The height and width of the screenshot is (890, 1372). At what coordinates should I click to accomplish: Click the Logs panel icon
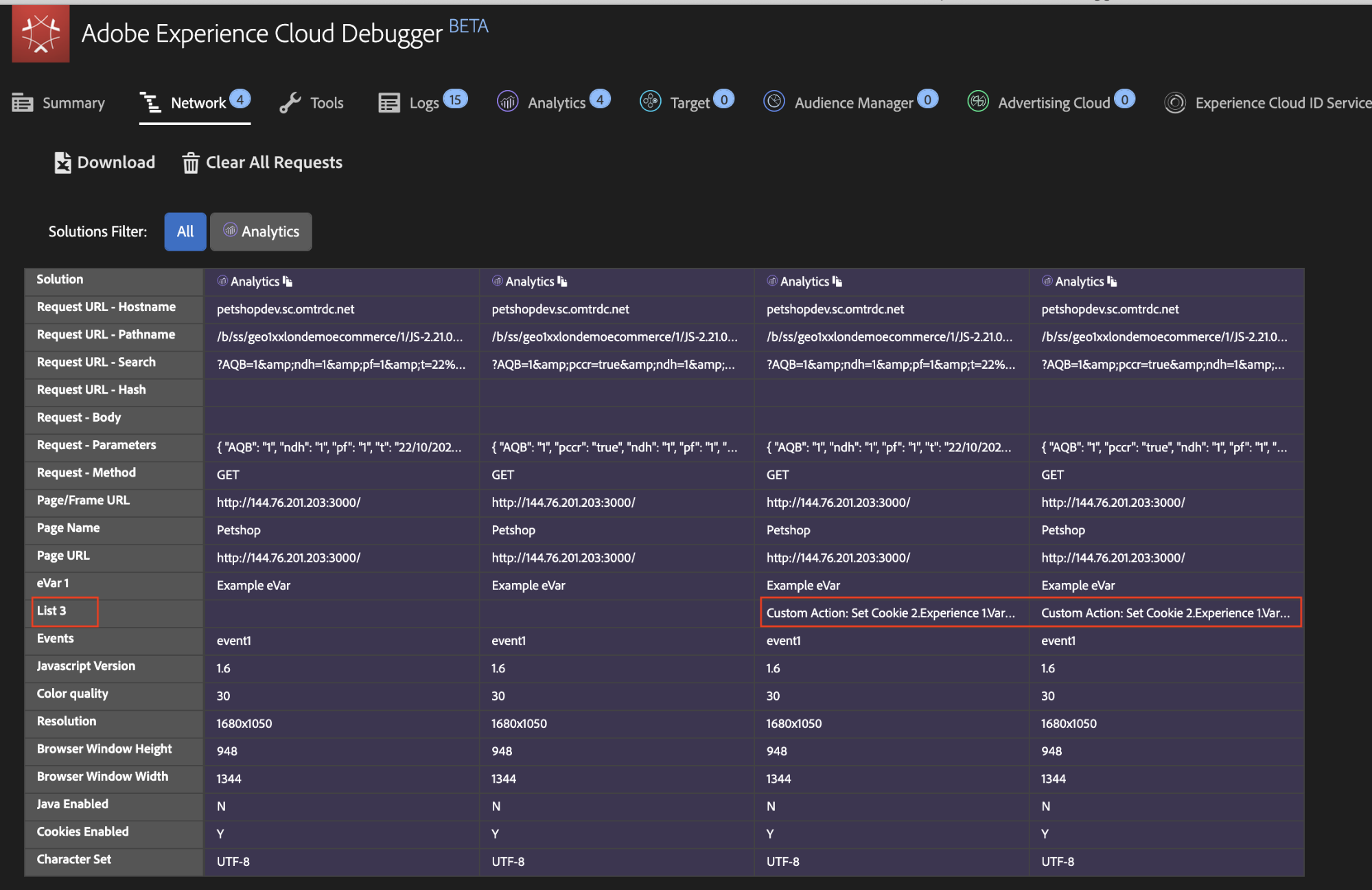(x=390, y=102)
